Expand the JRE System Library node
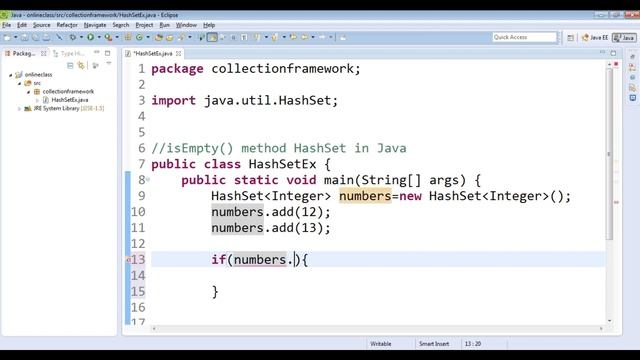This screenshot has width=640, height=360. (x=19, y=109)
